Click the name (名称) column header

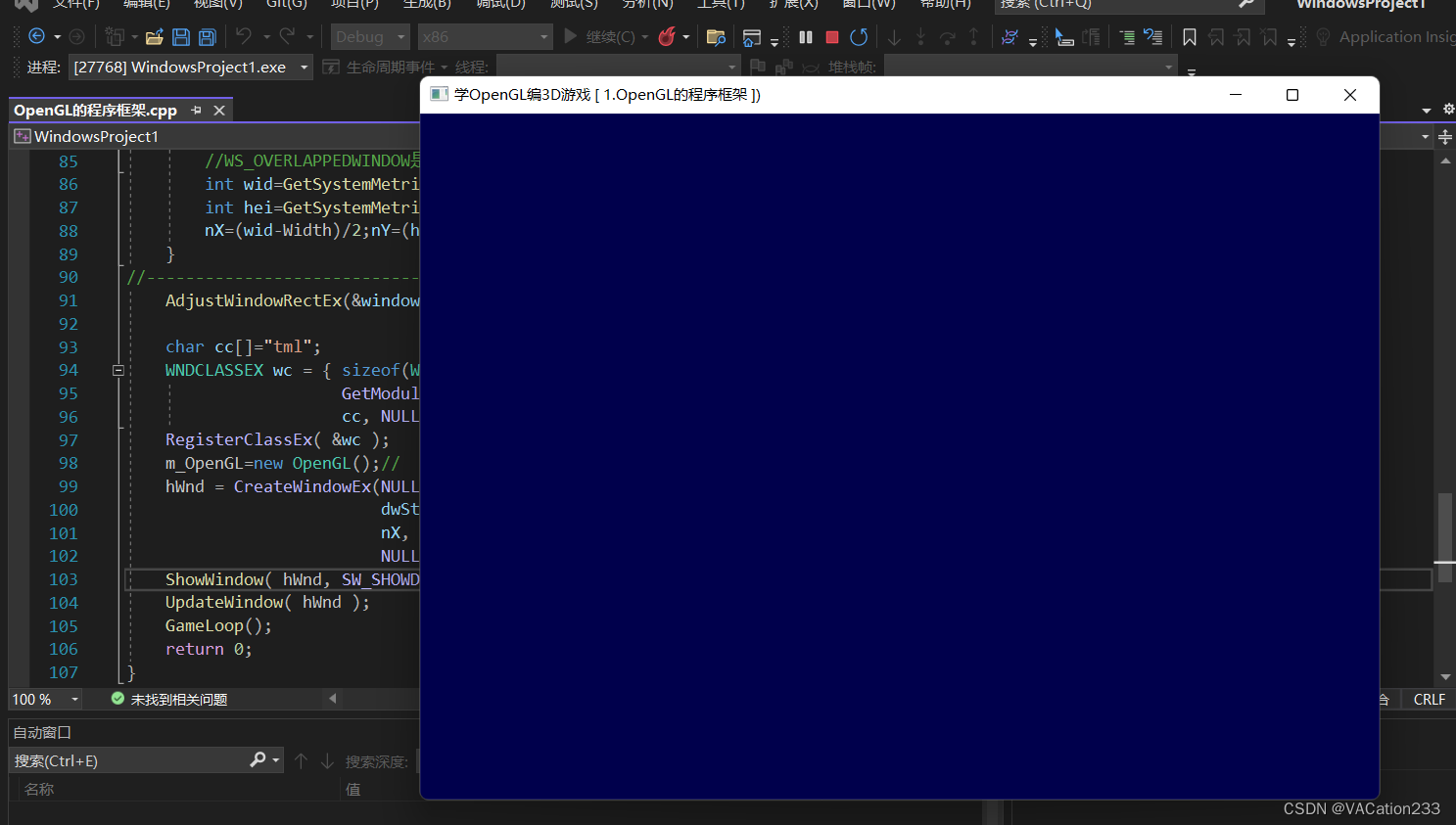pos(39,789)
